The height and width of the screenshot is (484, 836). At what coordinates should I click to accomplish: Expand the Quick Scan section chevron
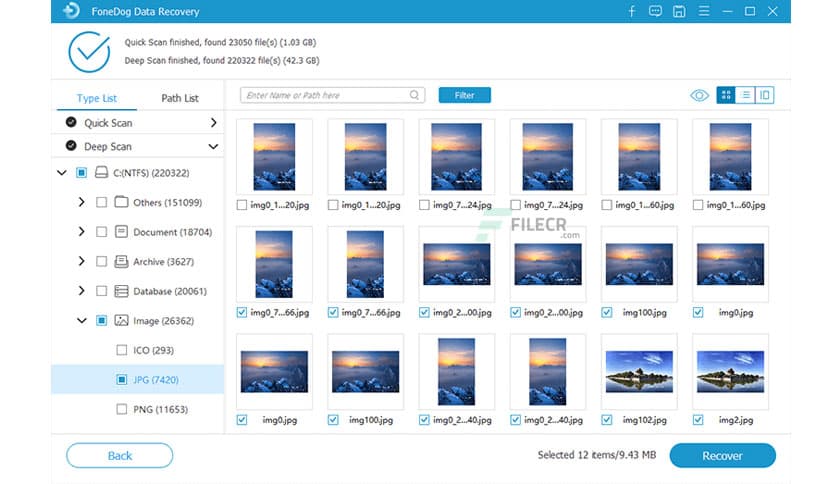pyautogui.click(x=213, y=123)
